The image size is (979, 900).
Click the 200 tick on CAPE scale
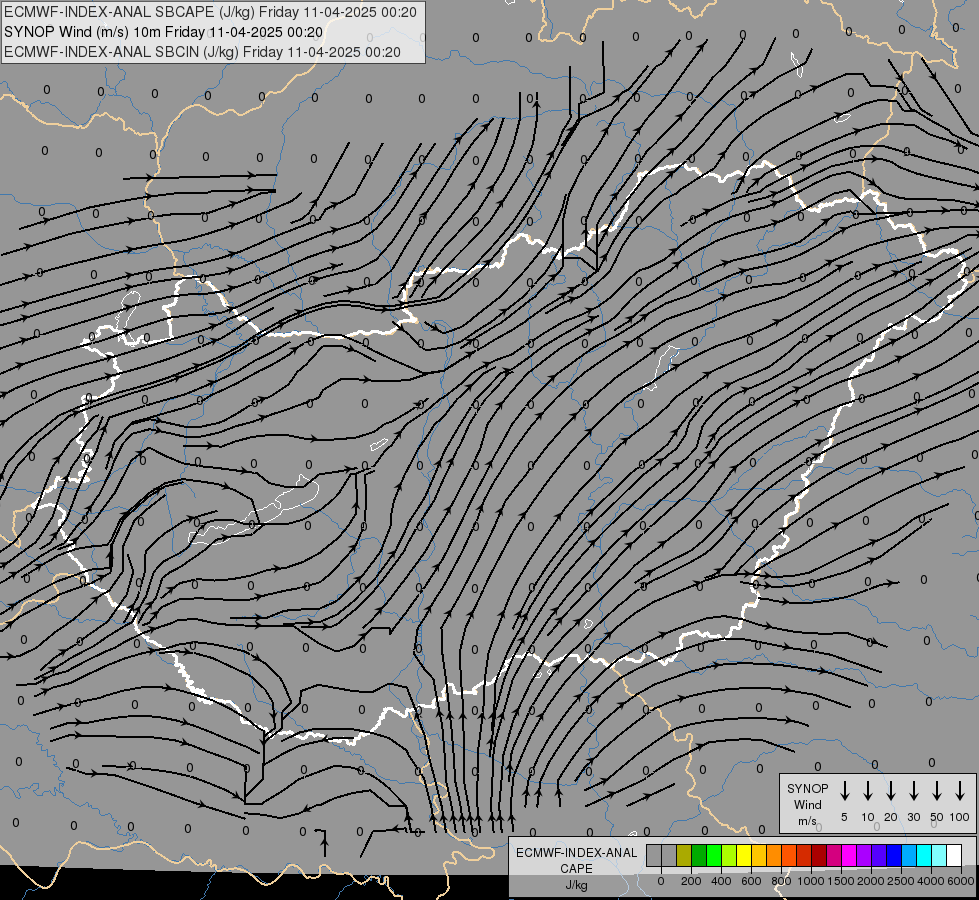(691, 881)
